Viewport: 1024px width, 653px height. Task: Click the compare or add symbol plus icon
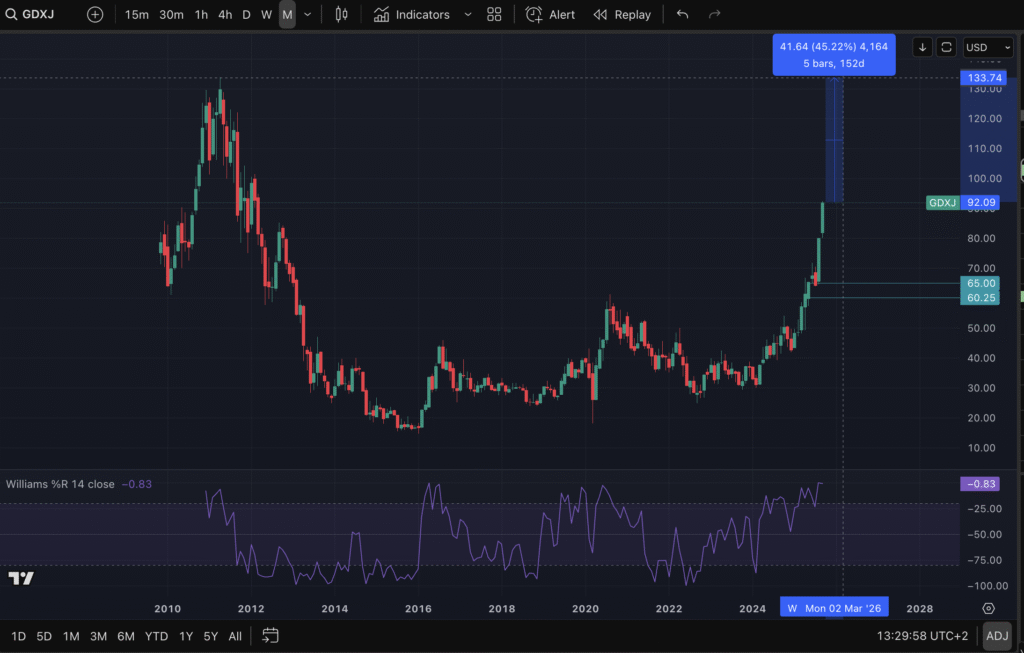click(x=94, y=15)
